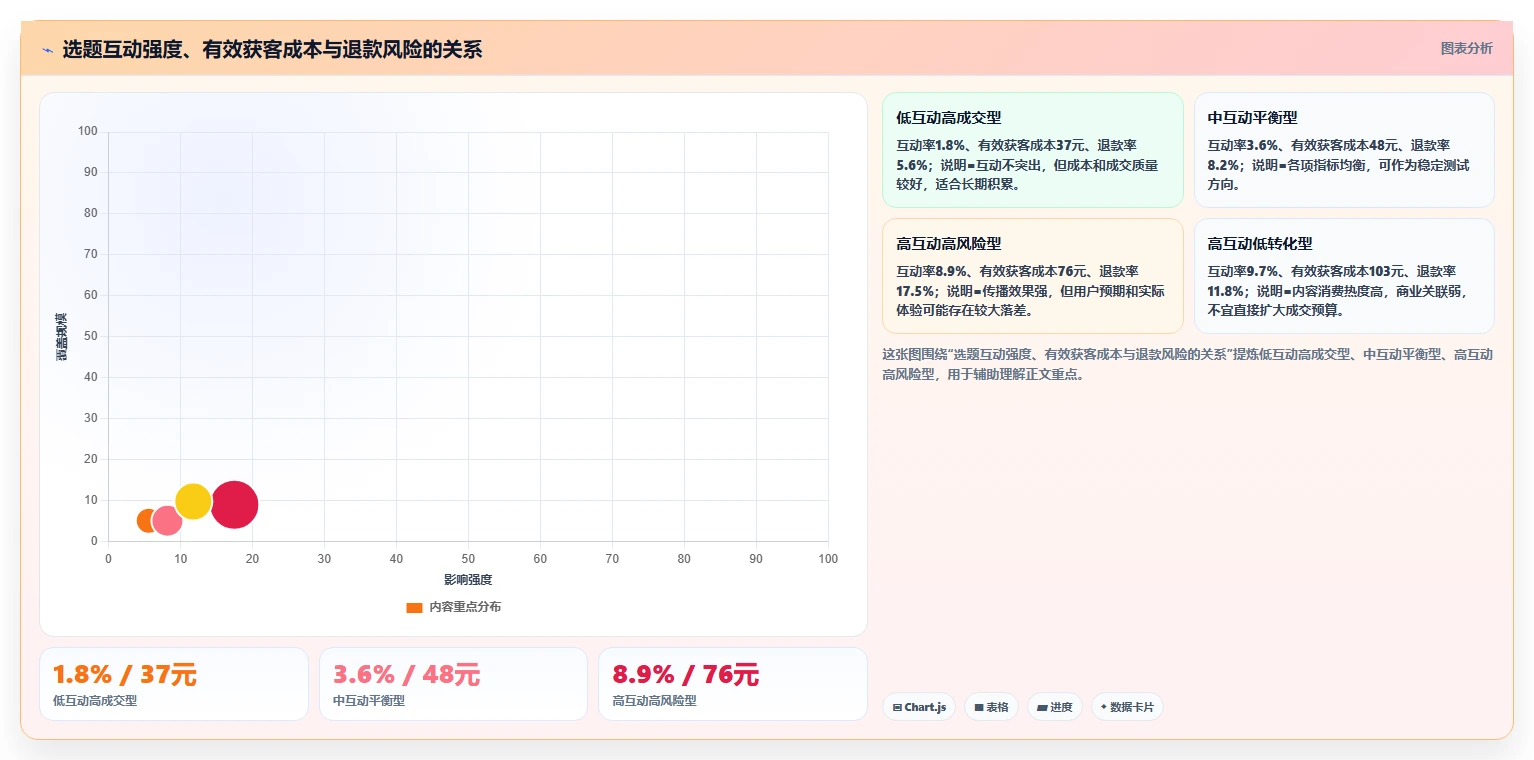
Task: Click 中互动平衡型 caption under 3.6% / 48元
Action: [x=369, y=701]
